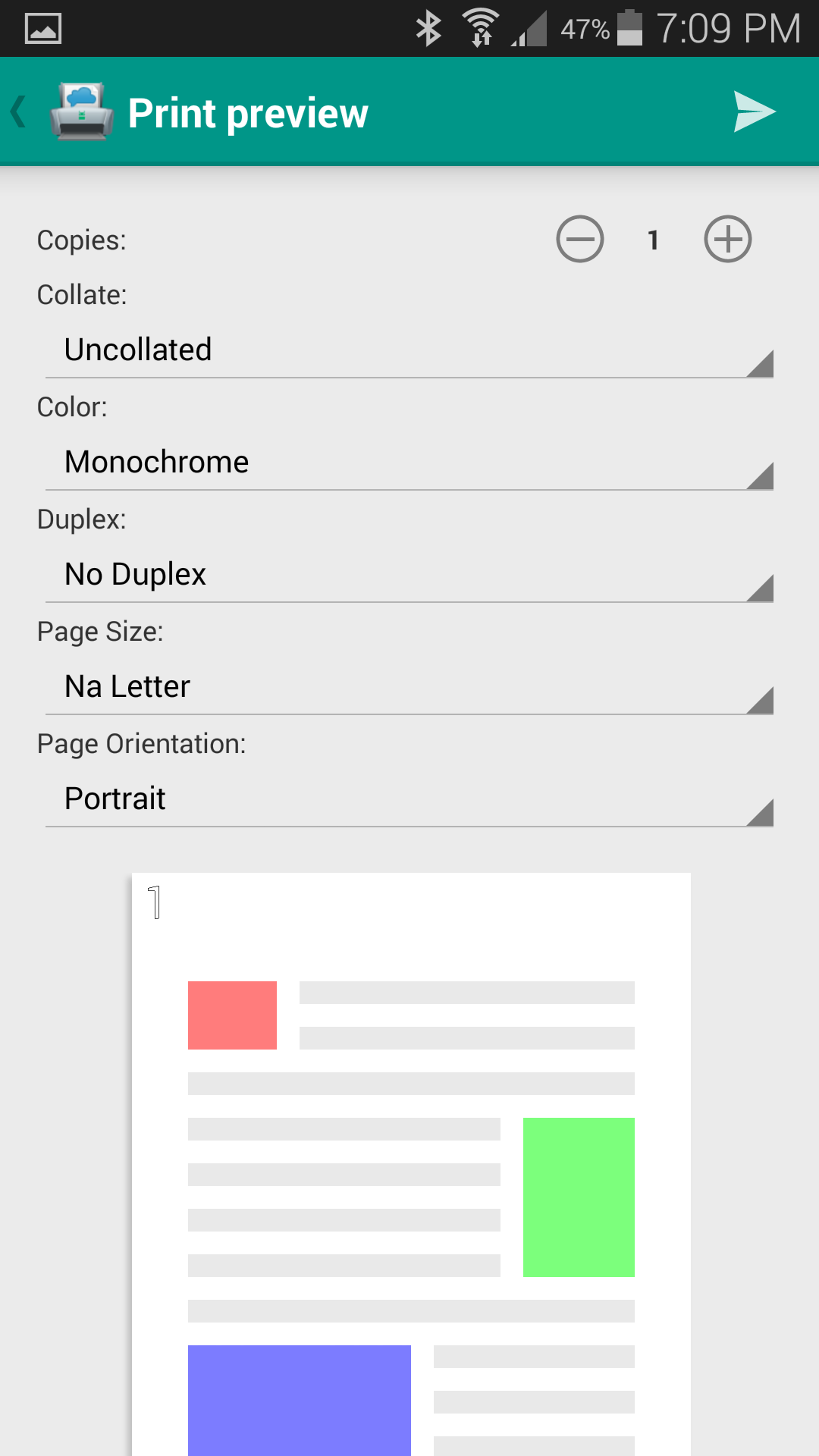Tap the Bluetooth status bar icon
The width and height of the screenshot is (819, 1456).
428,29
